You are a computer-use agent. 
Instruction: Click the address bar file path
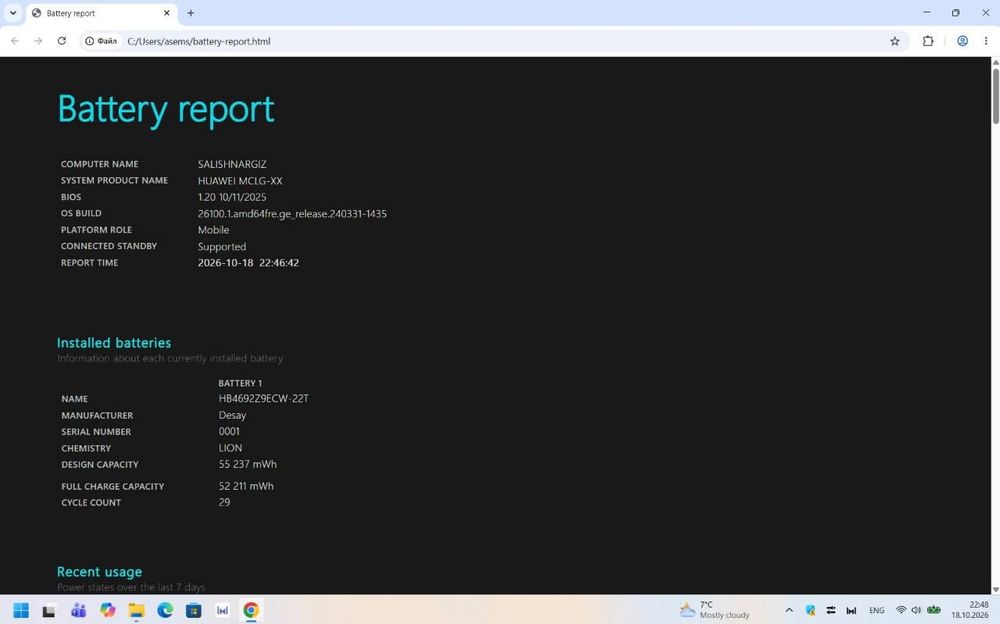(199, 41)
